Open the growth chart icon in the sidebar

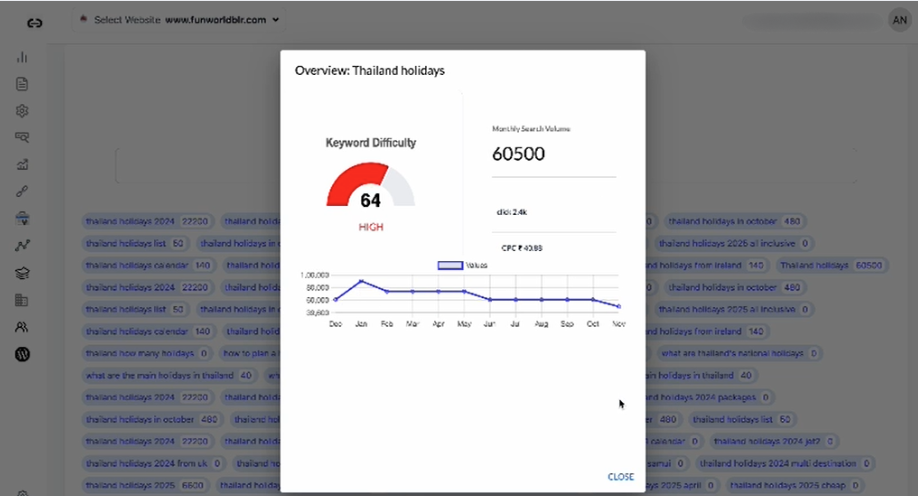click(22, 165)
